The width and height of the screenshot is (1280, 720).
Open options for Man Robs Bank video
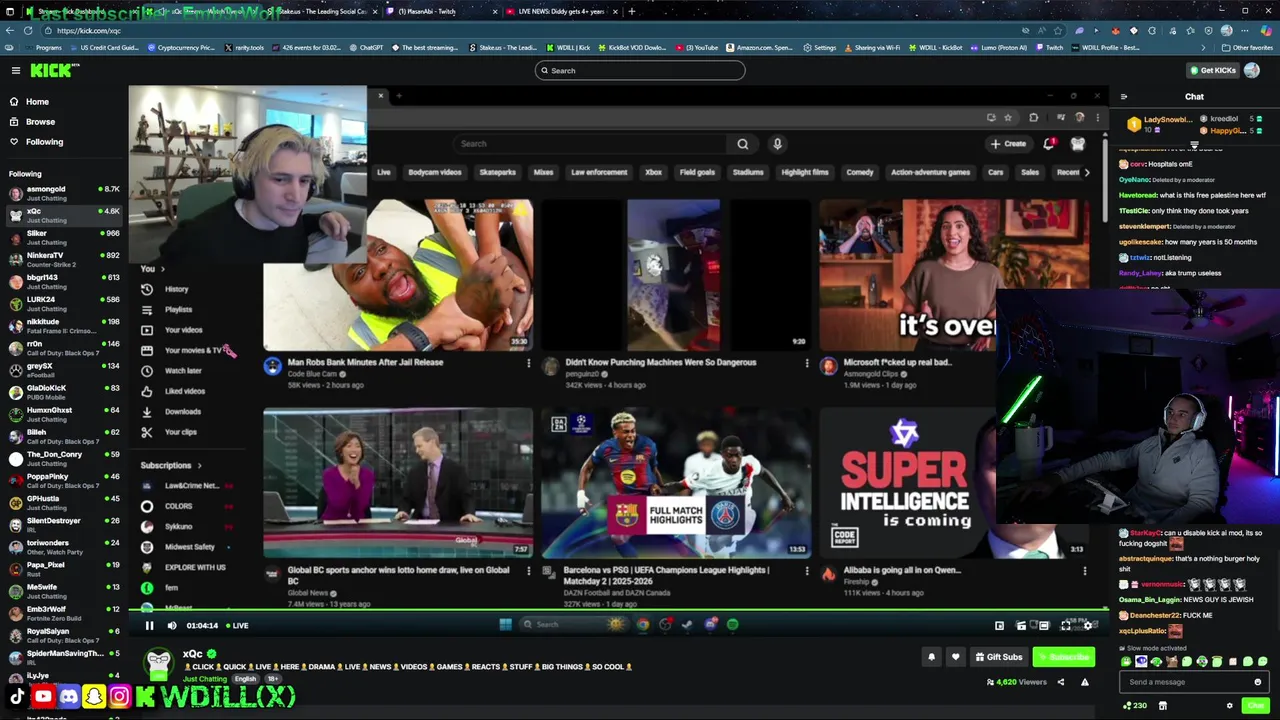click(528, 363)
